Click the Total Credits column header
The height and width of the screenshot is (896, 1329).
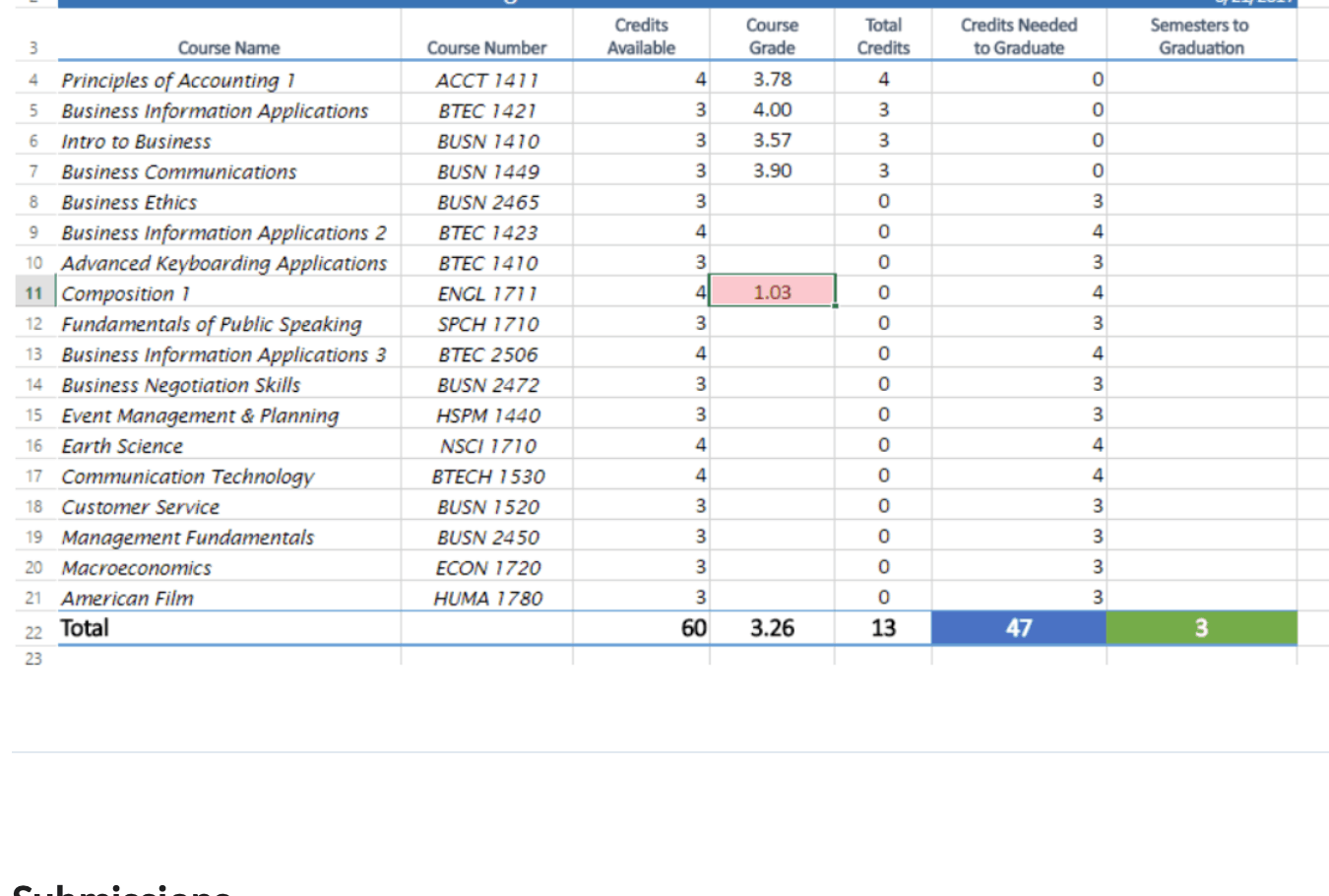click(x=883, y=36)
